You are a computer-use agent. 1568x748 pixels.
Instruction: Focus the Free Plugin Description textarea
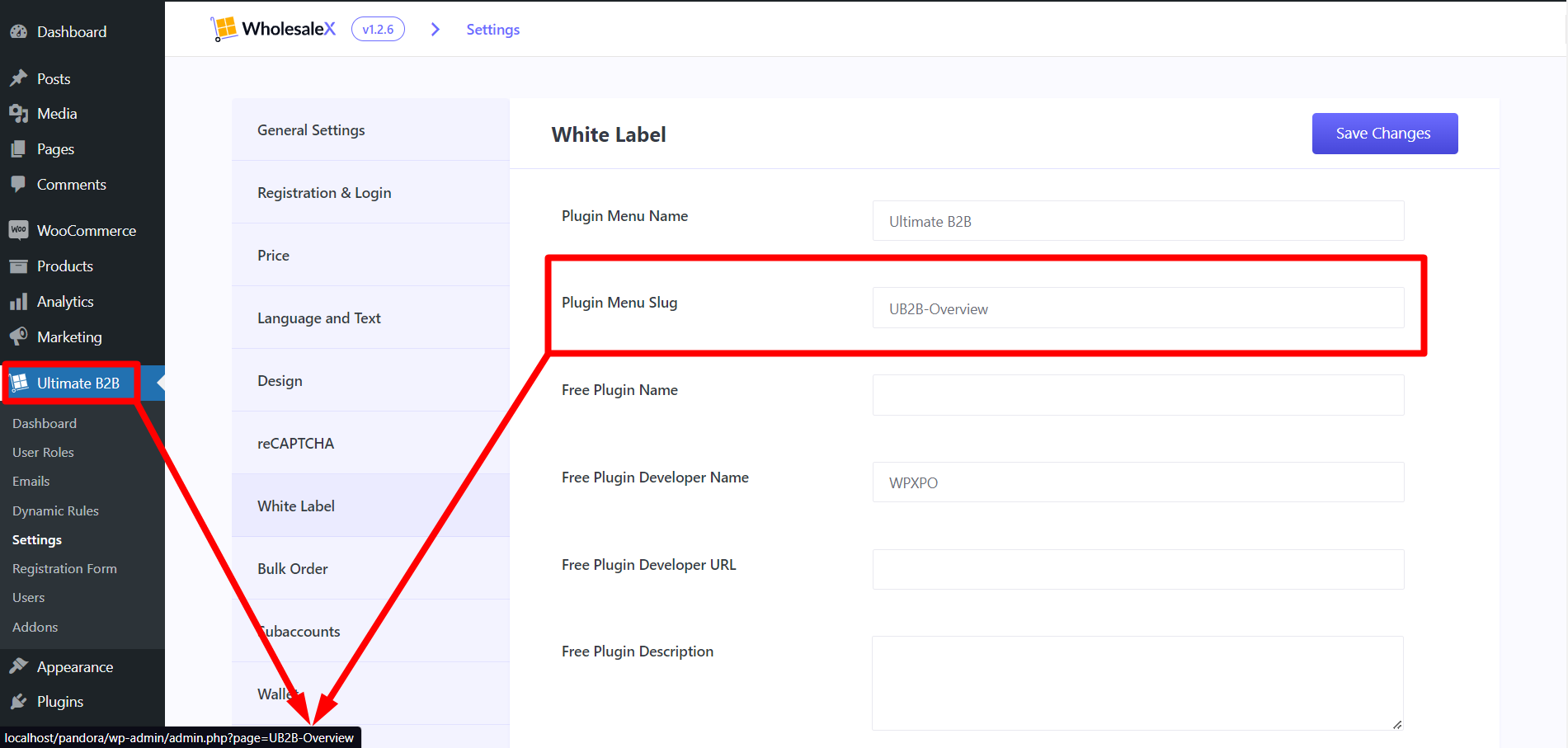tap(1138, 683)
